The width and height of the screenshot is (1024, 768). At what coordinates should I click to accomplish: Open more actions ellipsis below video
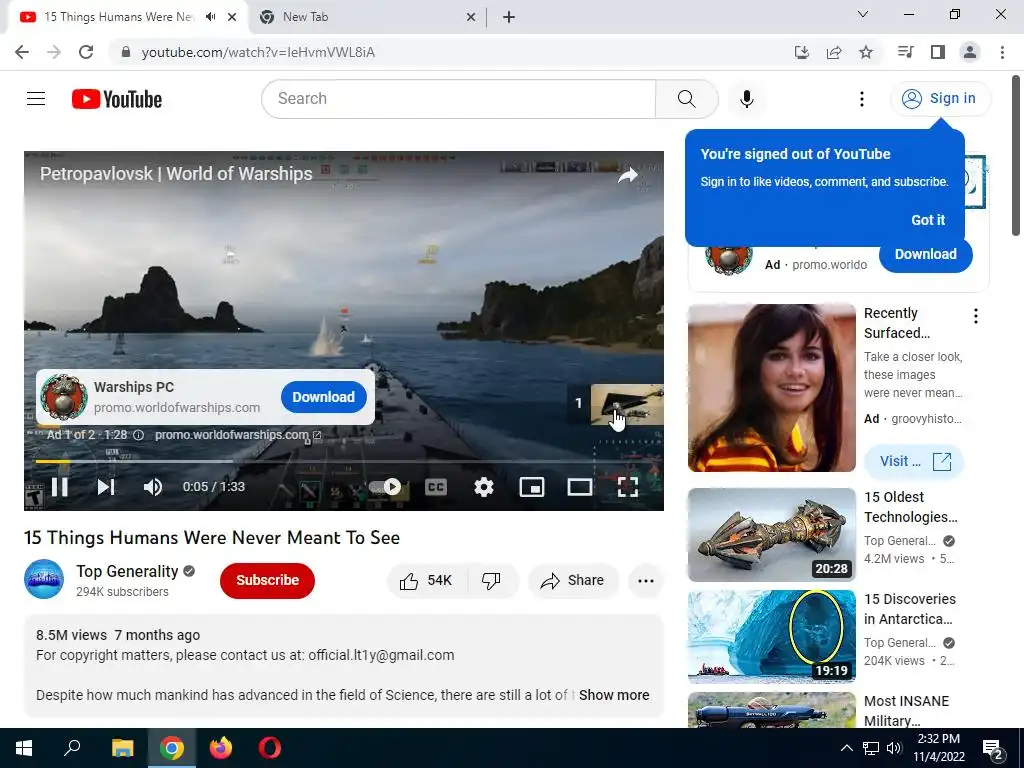pyautogui.click(x=646, y=581)
